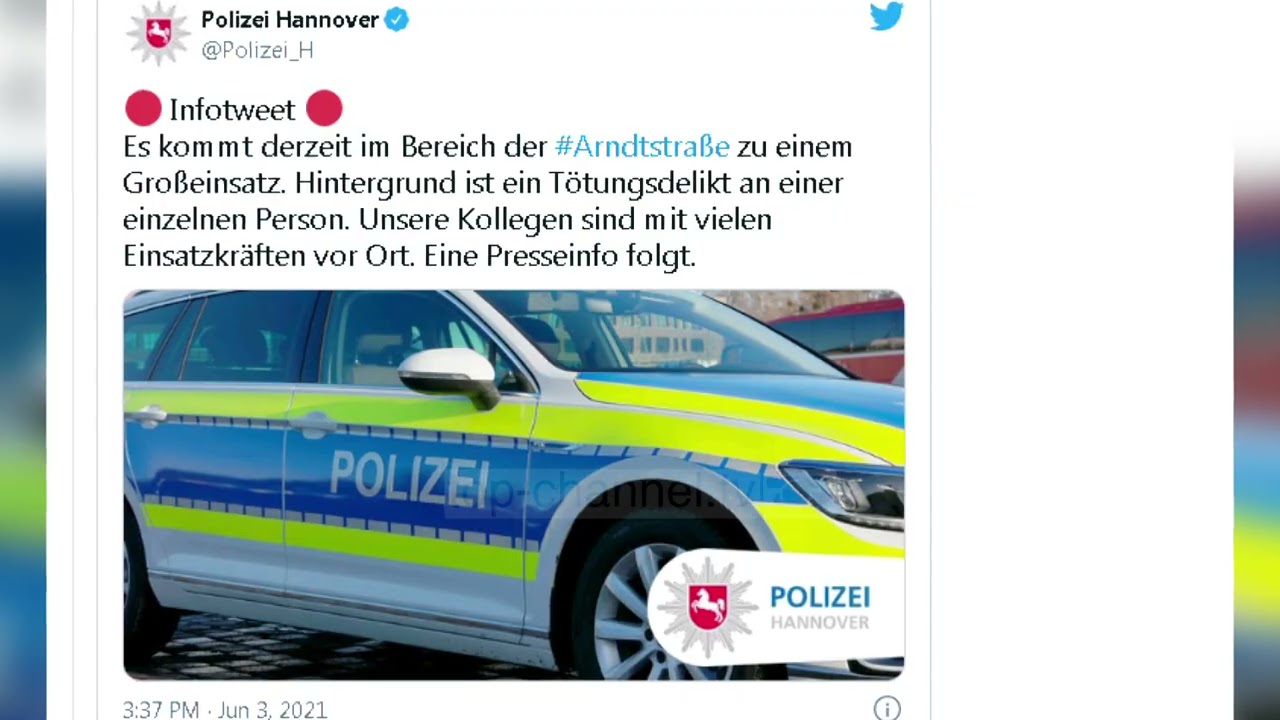Click the POLIZEI lettering on the car door

pos(409,478)
